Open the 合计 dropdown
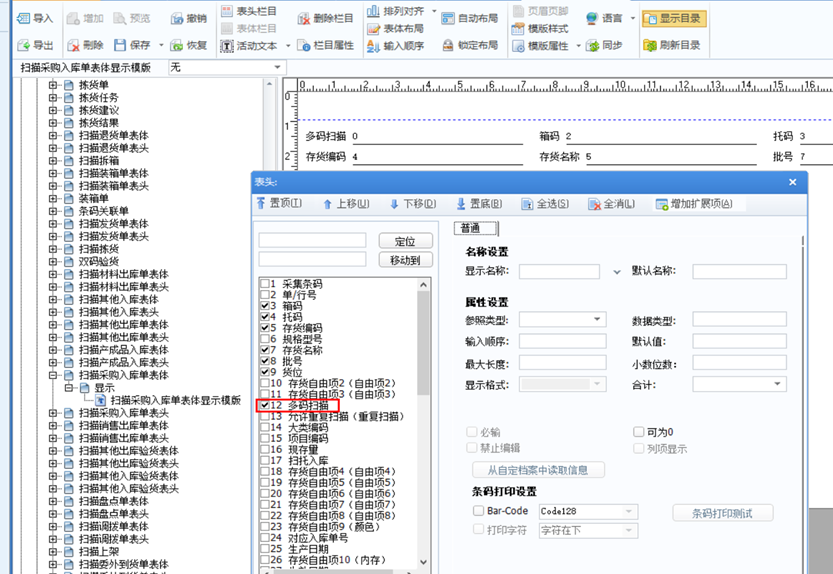Screen dimensions: 833x574 pos(777,384)
